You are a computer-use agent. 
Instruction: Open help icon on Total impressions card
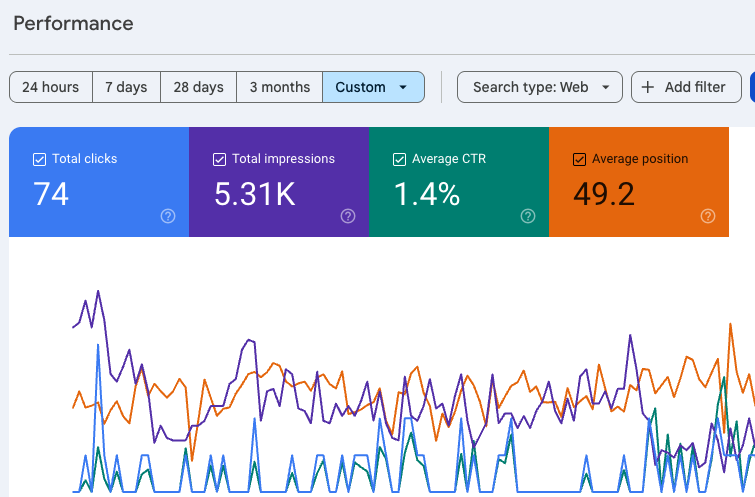[348, 216]
